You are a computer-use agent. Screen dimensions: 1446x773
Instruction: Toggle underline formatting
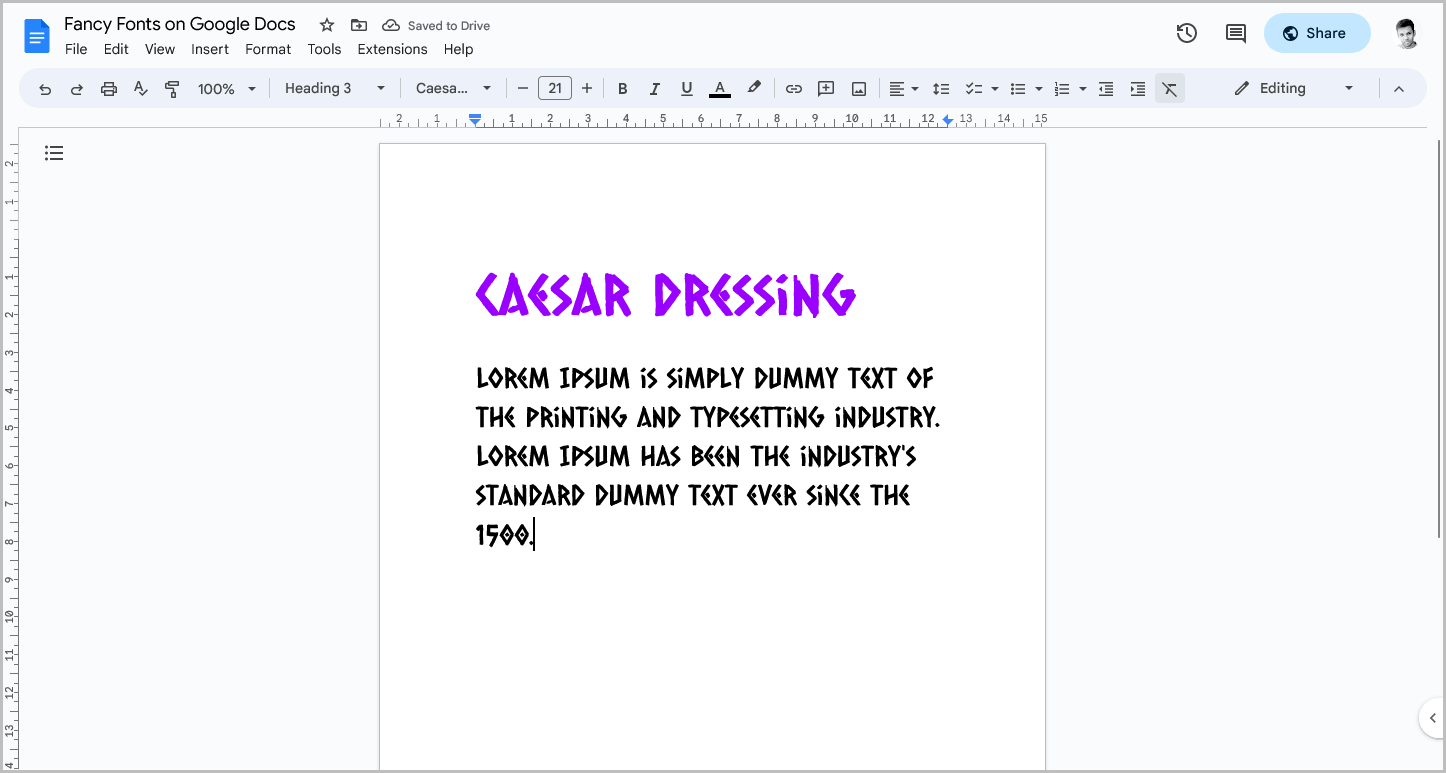[x=687, y=88]
